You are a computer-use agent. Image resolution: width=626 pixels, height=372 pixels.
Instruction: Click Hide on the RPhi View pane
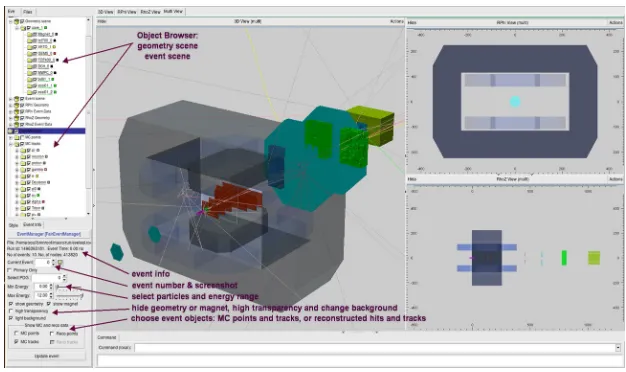tap(412, 23)
